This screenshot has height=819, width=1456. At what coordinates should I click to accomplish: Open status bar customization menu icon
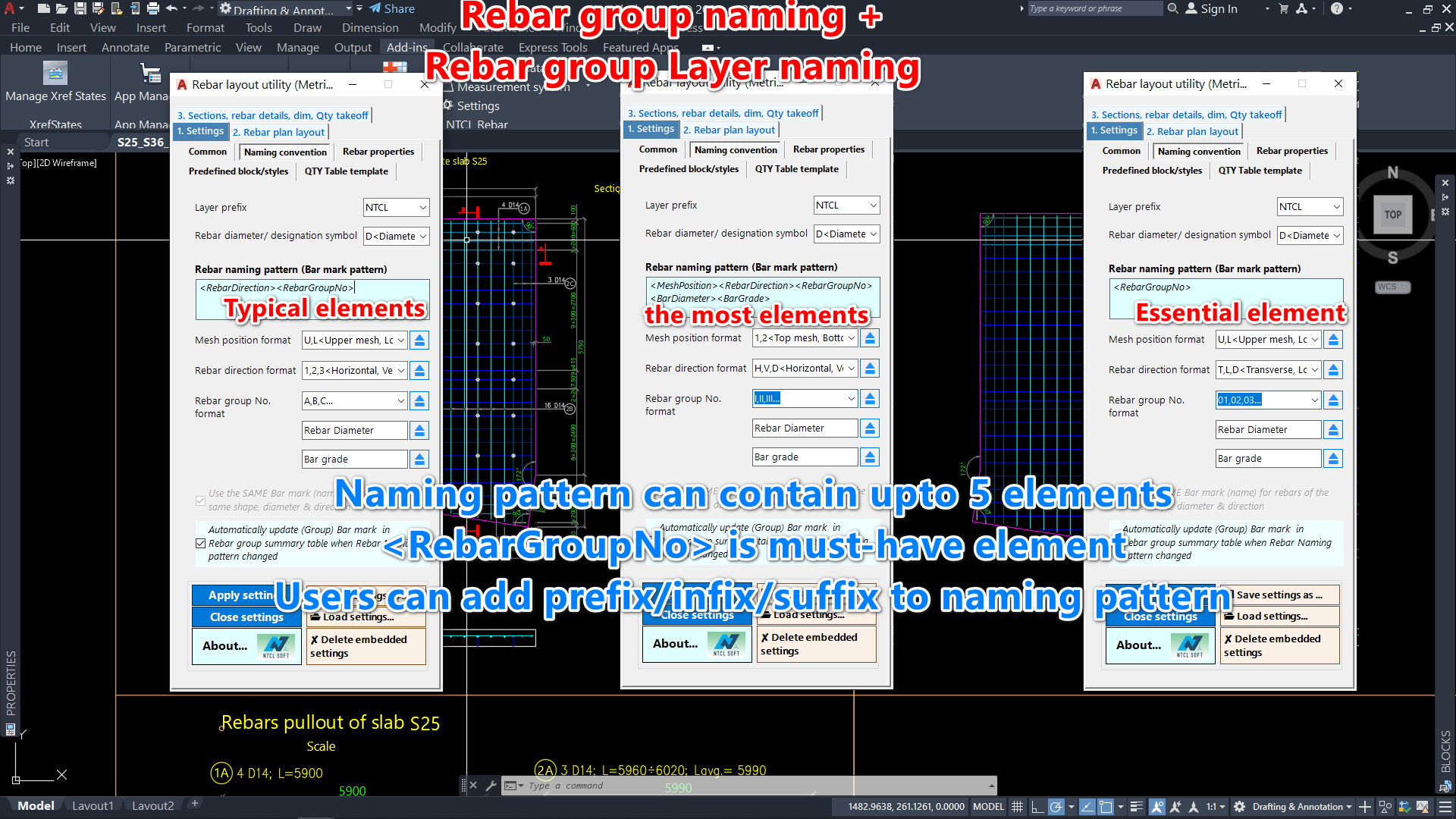1445,807
